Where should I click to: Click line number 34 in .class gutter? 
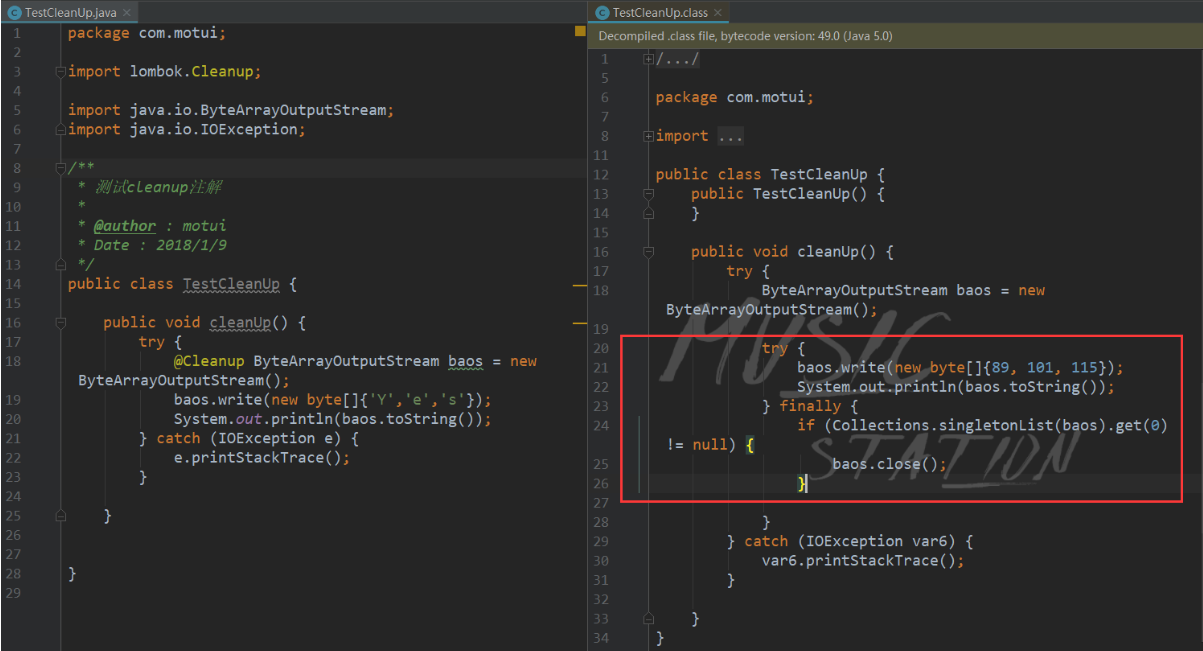600,638
